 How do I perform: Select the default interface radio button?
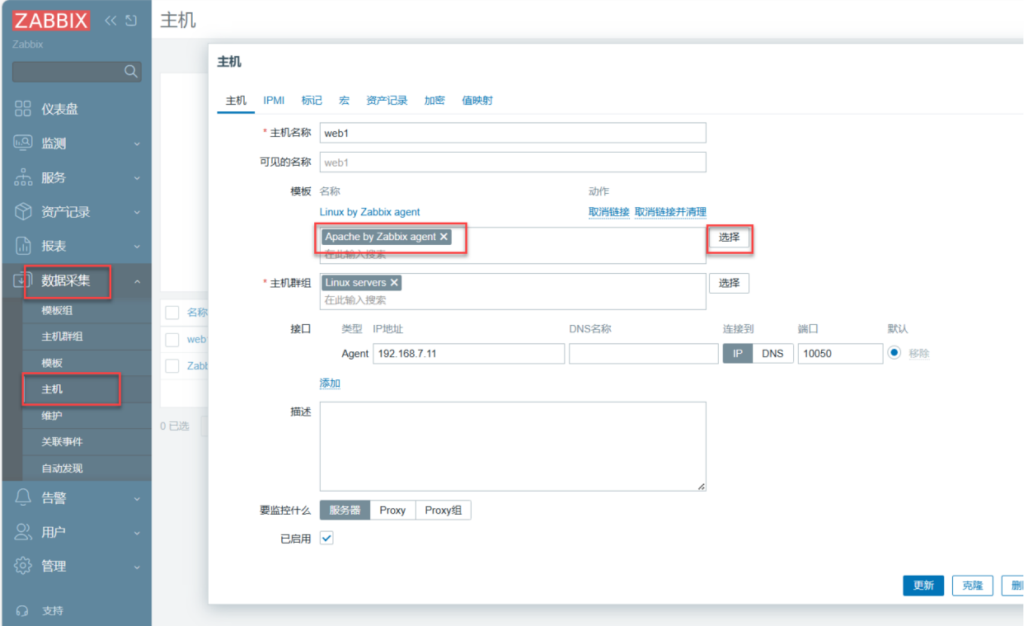[x=894, y=353]
